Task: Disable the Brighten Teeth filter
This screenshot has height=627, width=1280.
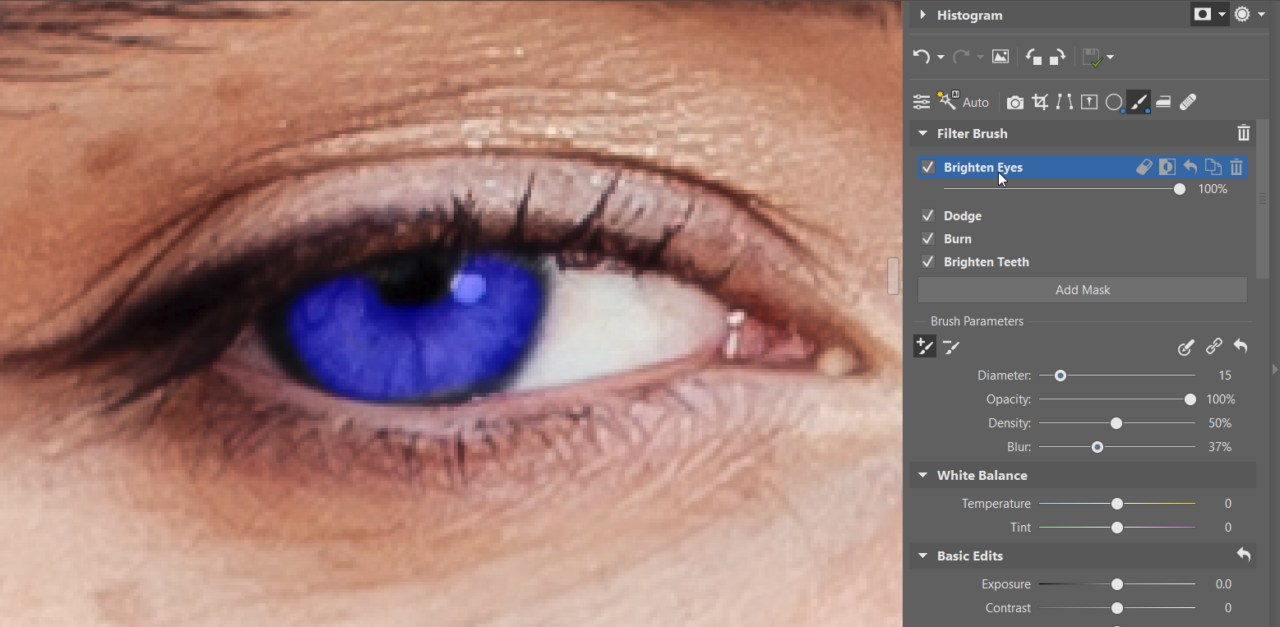Action: (927, 261)
